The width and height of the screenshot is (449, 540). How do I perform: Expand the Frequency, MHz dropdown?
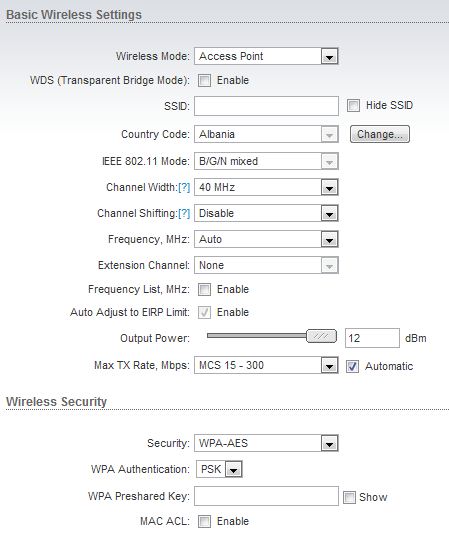pos(266,239)
